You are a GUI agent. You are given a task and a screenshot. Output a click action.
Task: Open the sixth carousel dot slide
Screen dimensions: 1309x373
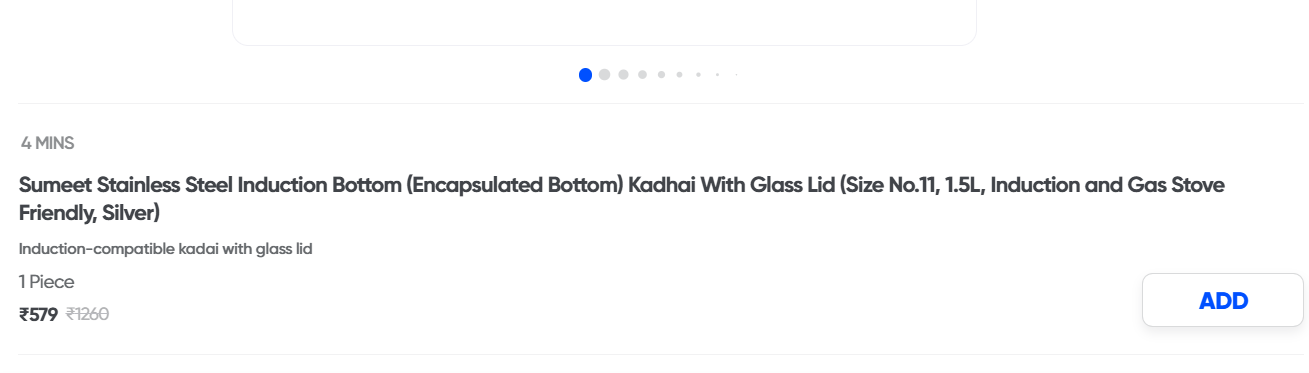[679, 74]
